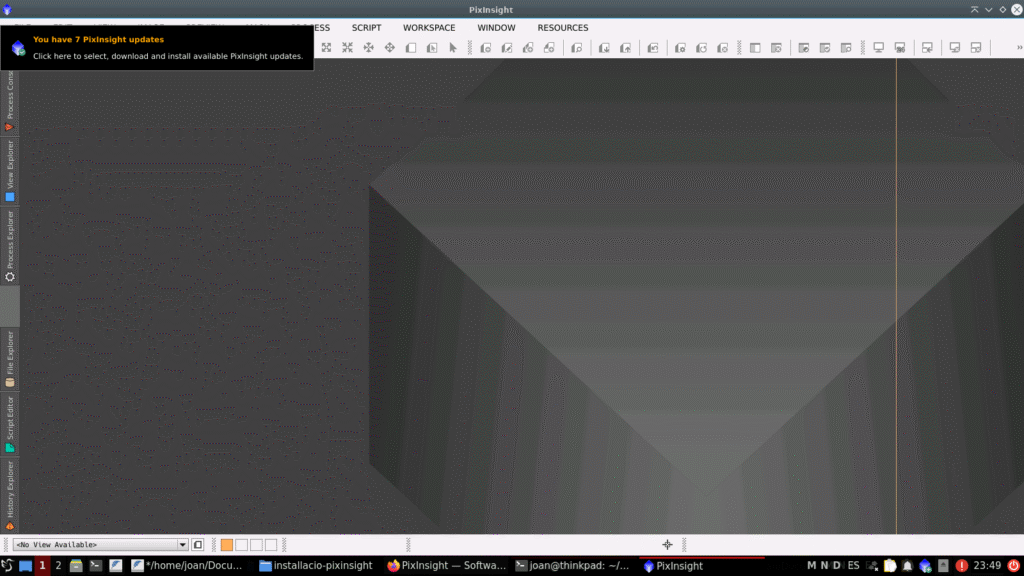
Task: Open the notification bell in system tray
Action: click(908, 566)
